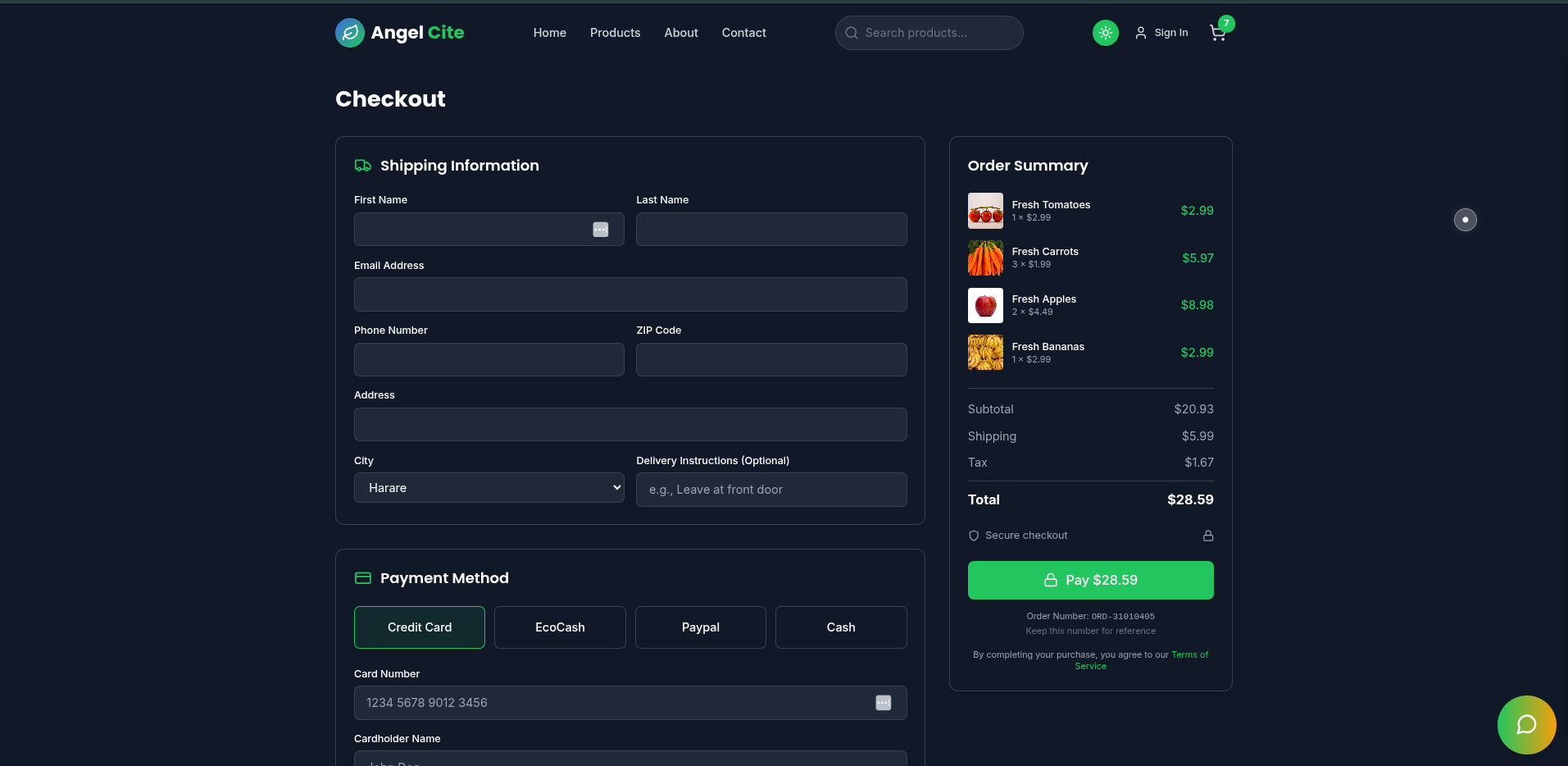Toggle the light/dark theme sun button
Viewport: 1568px width, 766px height.
(1105, 33)
